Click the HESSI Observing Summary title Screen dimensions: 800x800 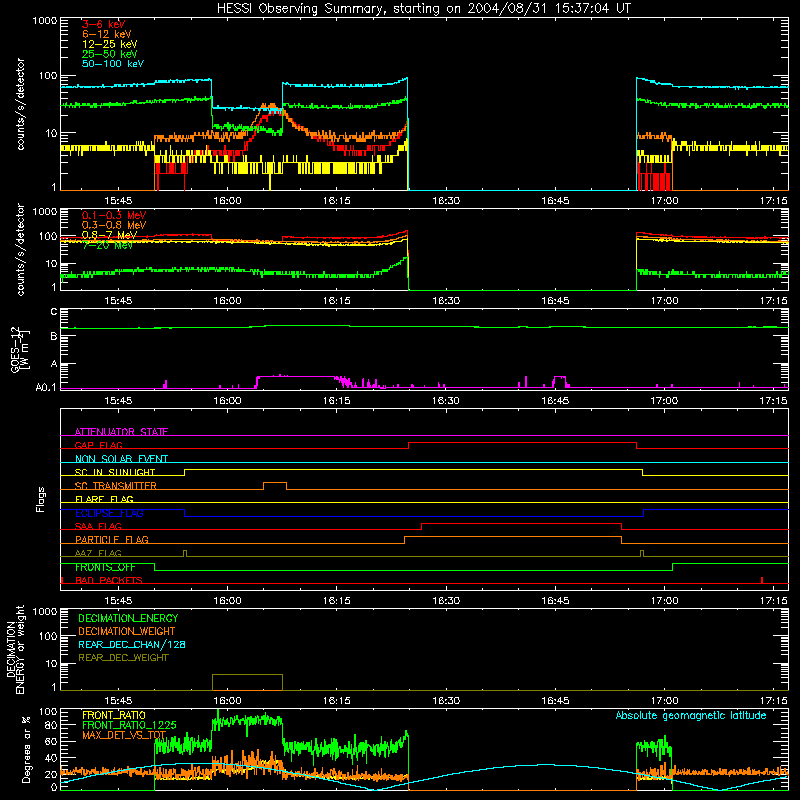(x=423, y=9)
